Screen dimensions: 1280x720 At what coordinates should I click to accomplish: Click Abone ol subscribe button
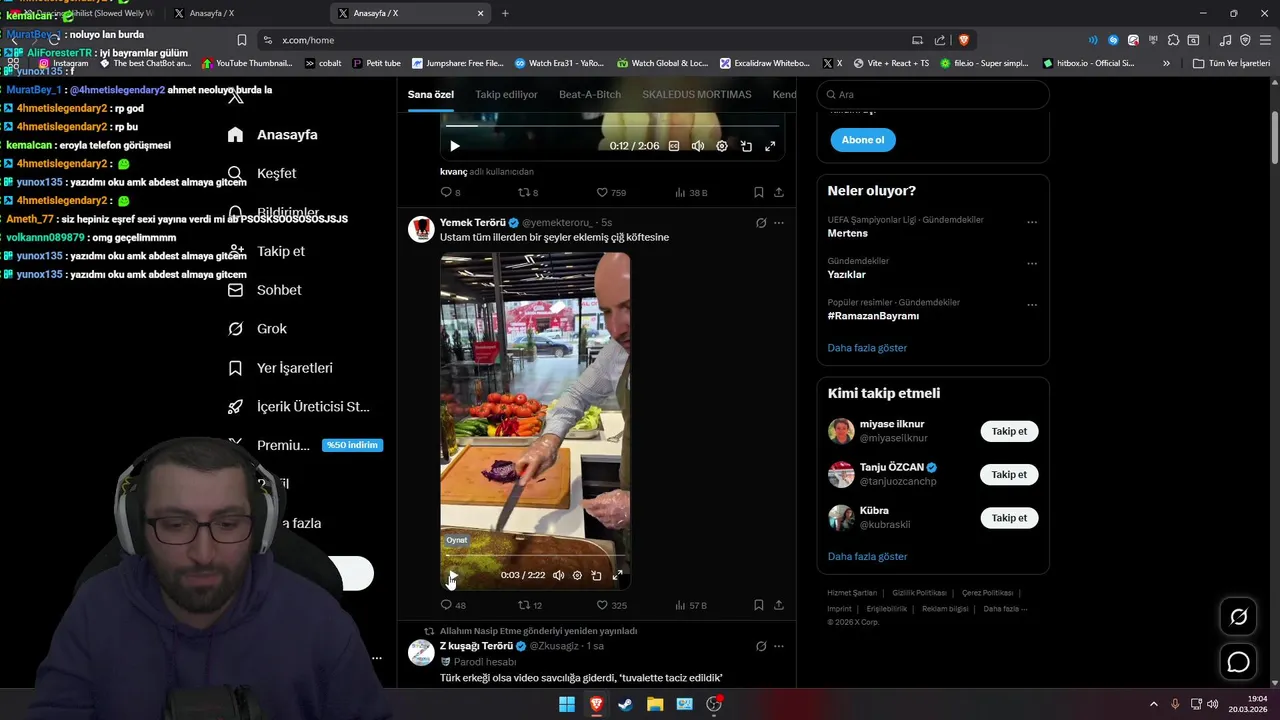(863, 140)
